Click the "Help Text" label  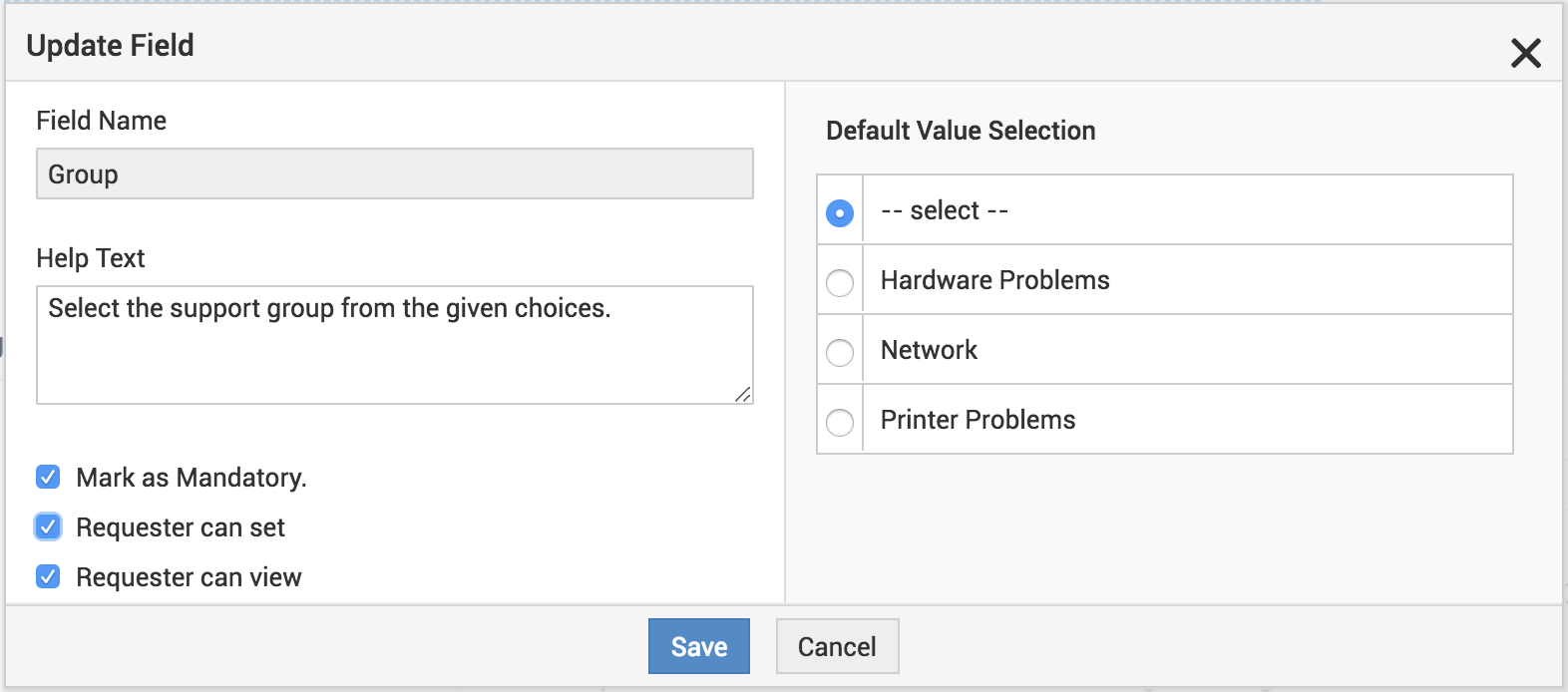[91, 258]
